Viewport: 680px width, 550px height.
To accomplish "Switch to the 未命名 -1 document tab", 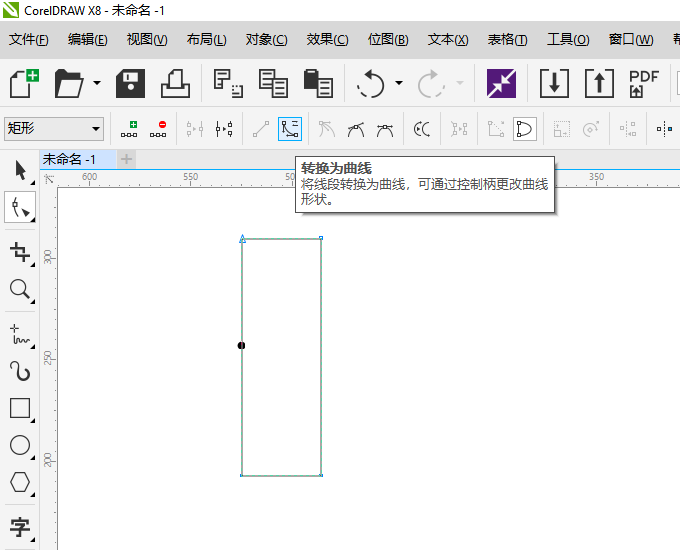I will click(69, 159).
